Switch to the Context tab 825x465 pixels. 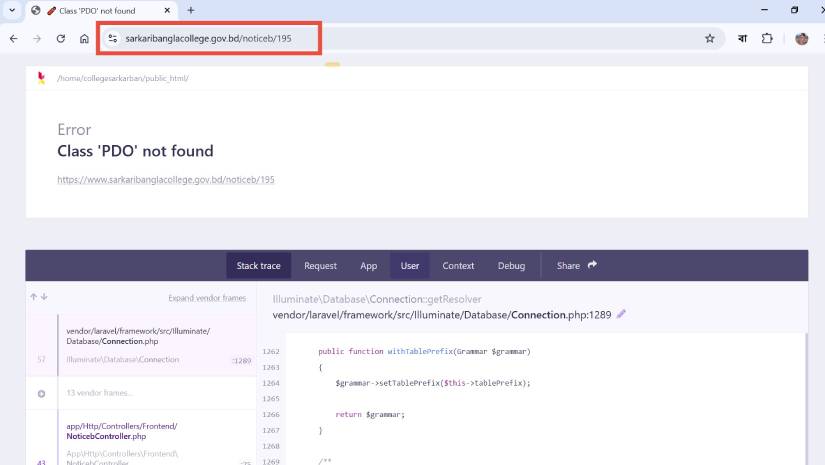(x=458, y=266)
